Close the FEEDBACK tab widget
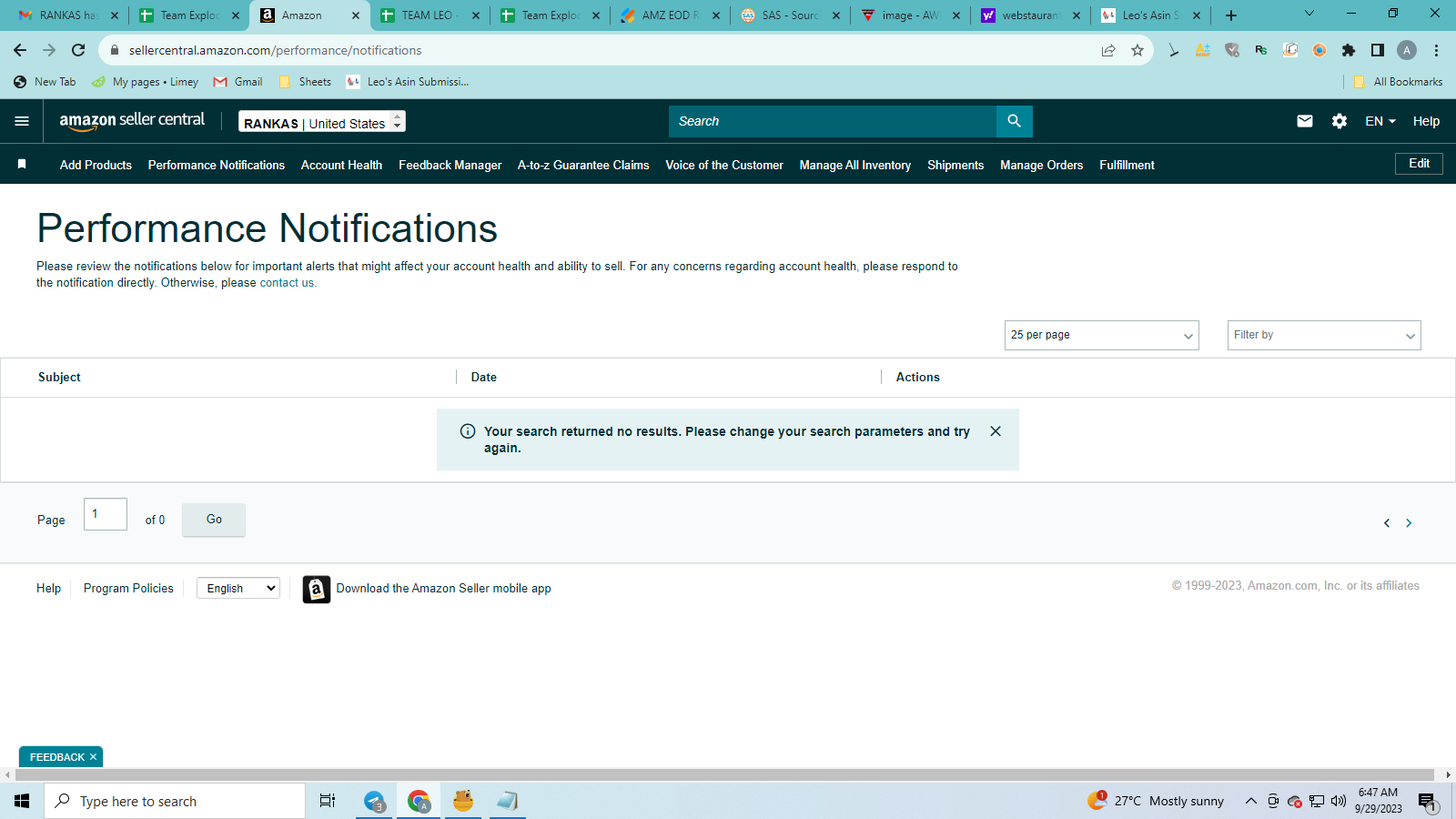 point(93,757)
